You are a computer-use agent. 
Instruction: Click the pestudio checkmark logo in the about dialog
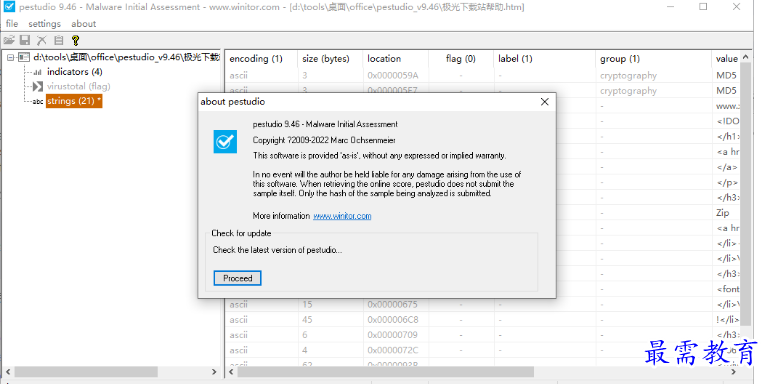(x=225, y=142)
